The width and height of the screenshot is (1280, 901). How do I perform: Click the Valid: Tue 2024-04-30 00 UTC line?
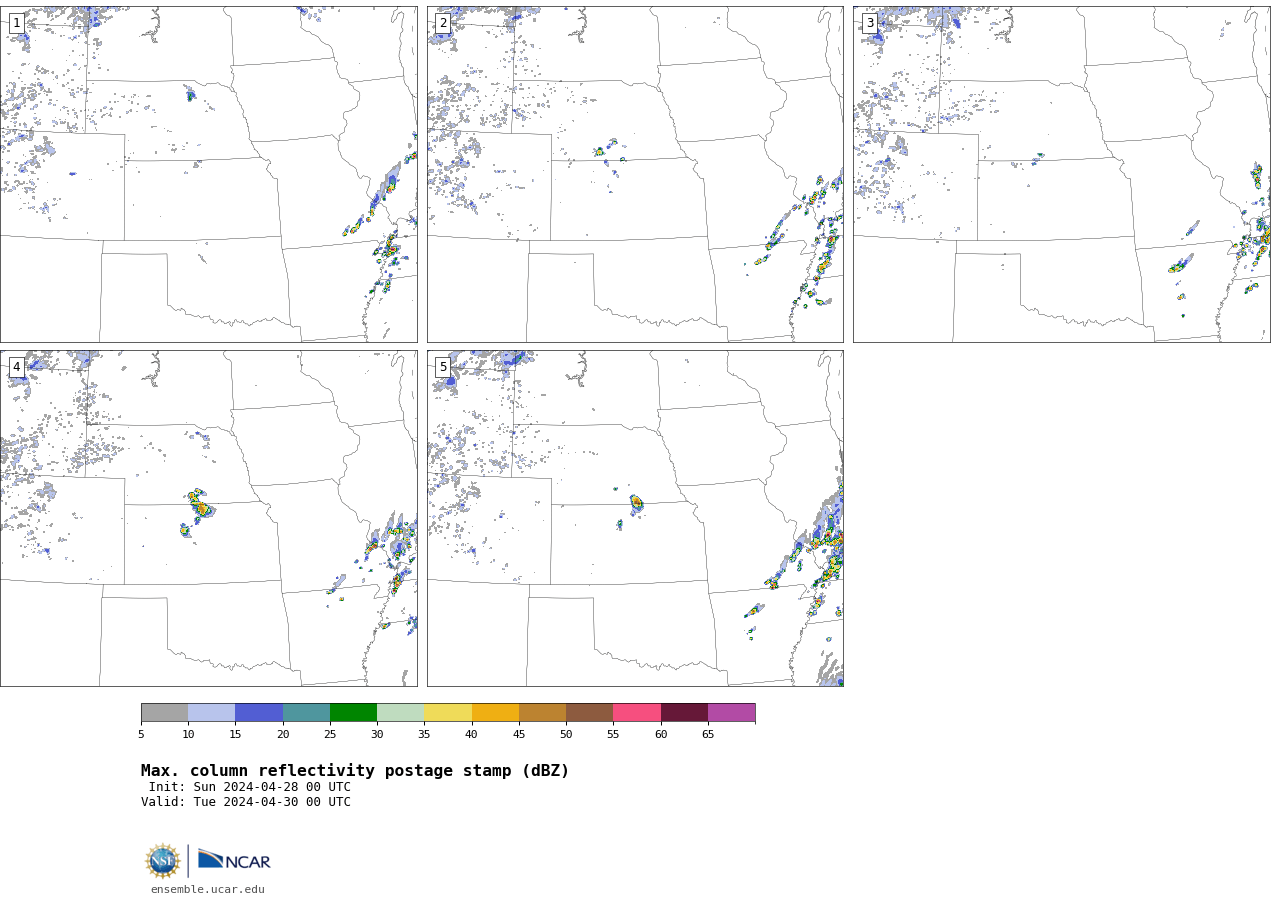pos(246,802)
